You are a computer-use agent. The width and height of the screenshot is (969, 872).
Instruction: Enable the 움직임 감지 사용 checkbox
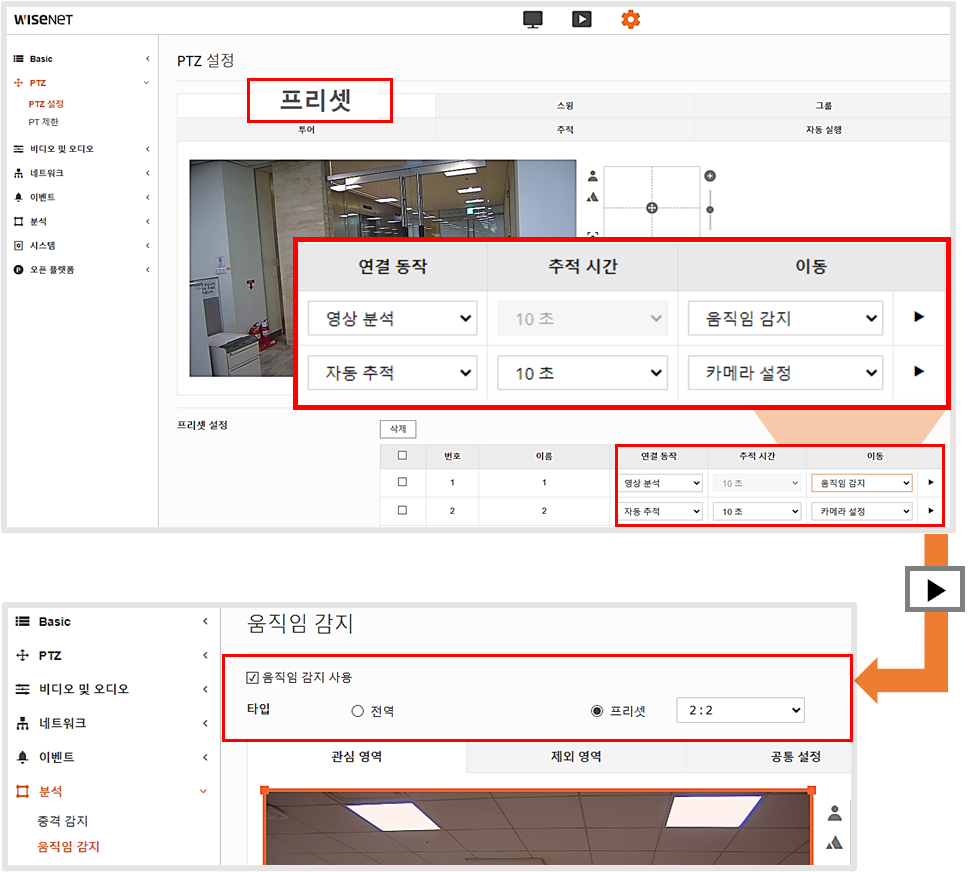(x=252, y=677)
